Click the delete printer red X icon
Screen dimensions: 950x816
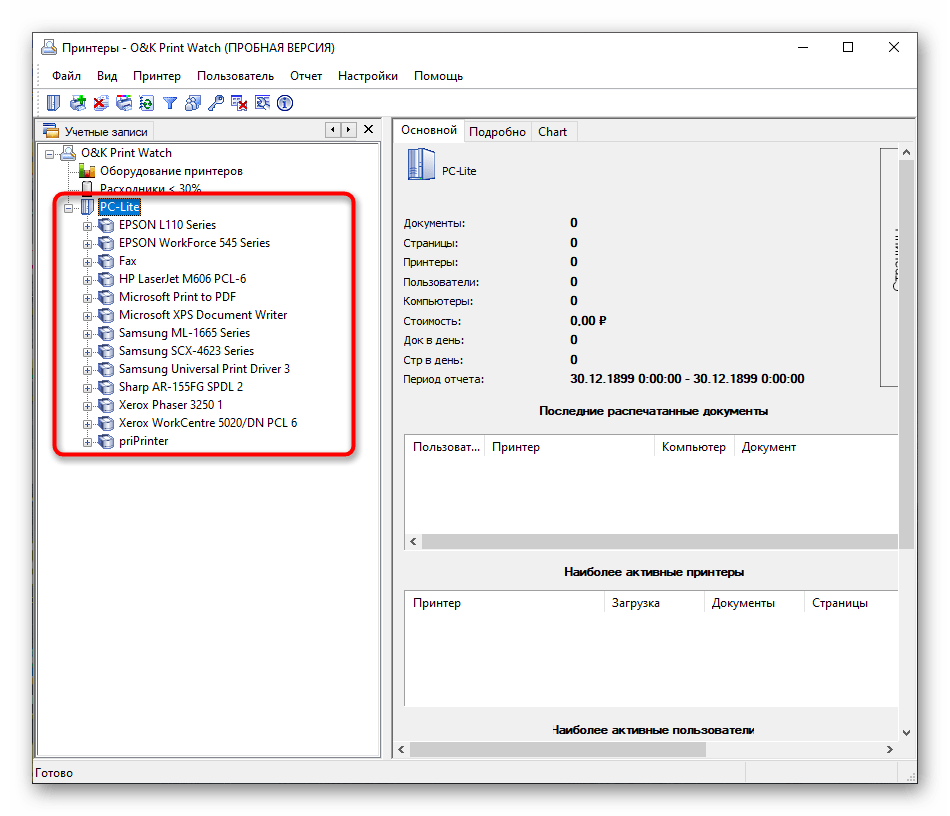(101, 103)
